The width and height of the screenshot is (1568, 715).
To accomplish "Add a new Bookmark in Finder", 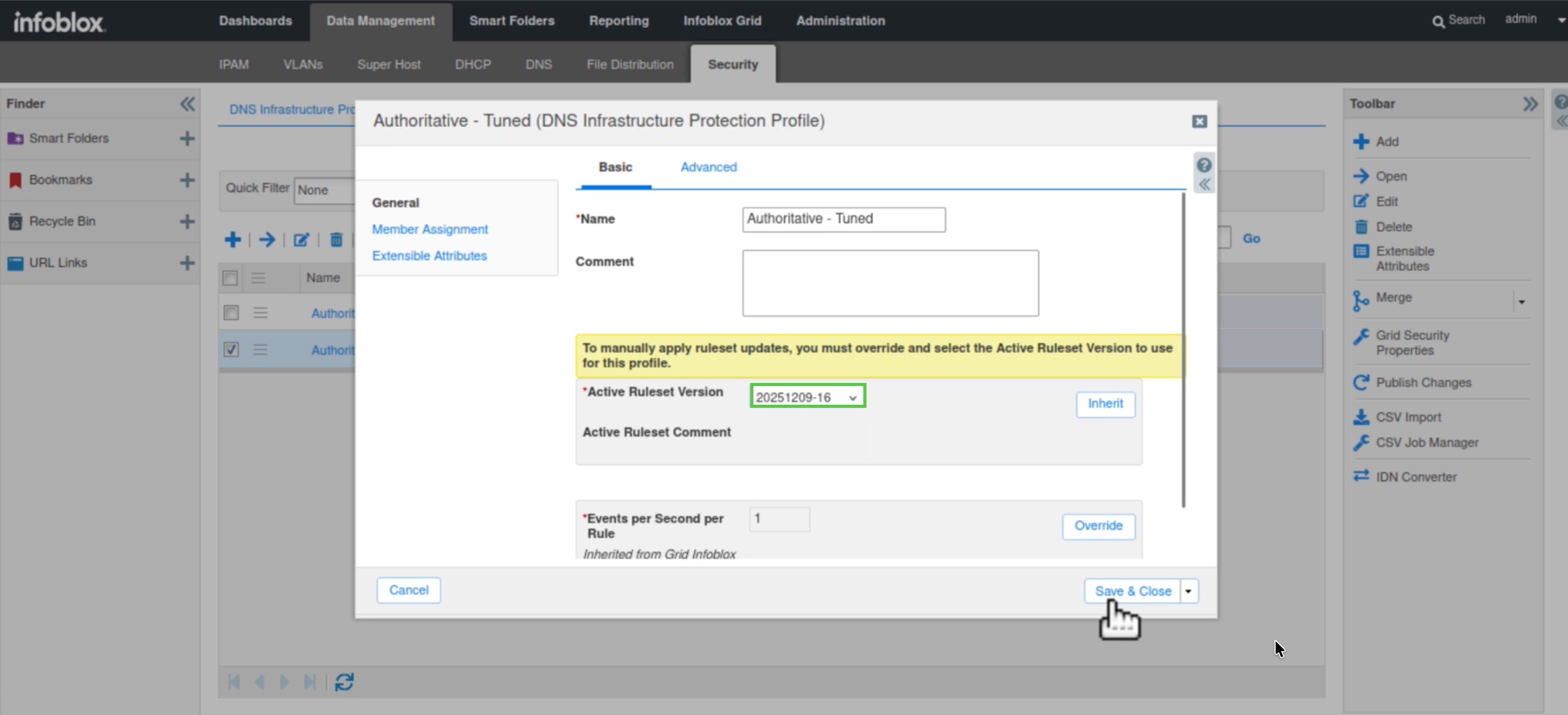I will pos(187,180).
